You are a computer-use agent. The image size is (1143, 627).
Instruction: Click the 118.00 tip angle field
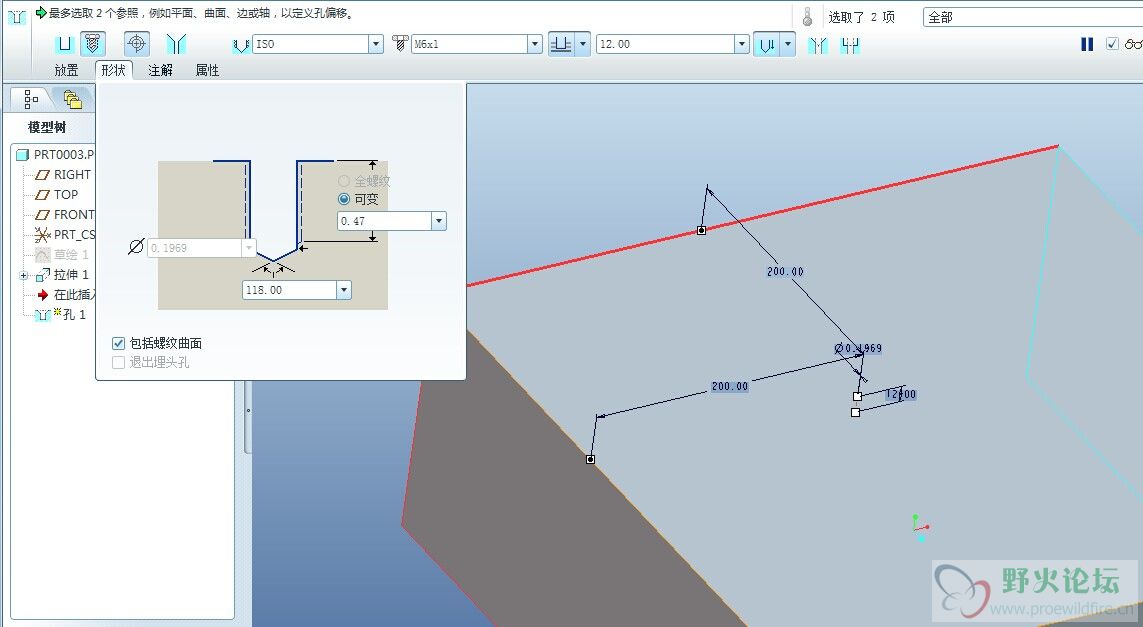pyautogui.click(x=290, y=290)
